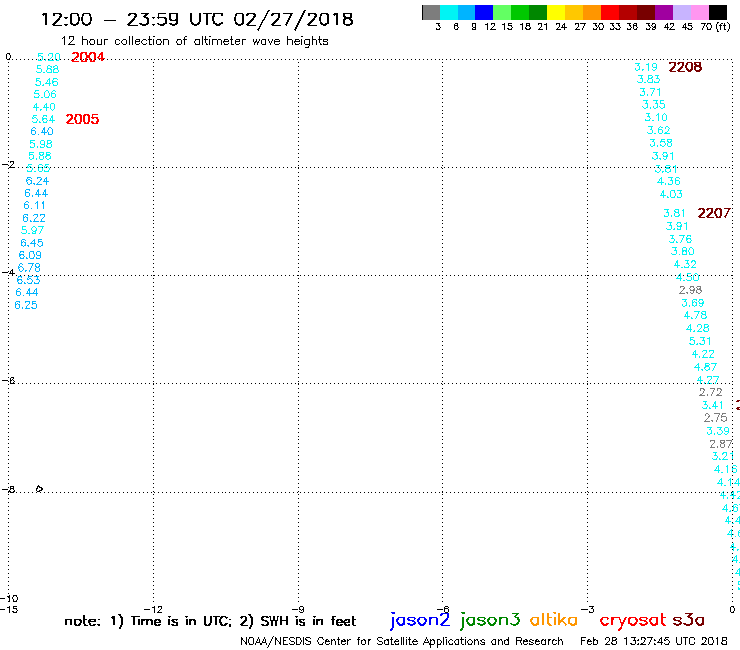Select the bright red swatch above the 33 label
Screen dimensions: 740x650
610,12
